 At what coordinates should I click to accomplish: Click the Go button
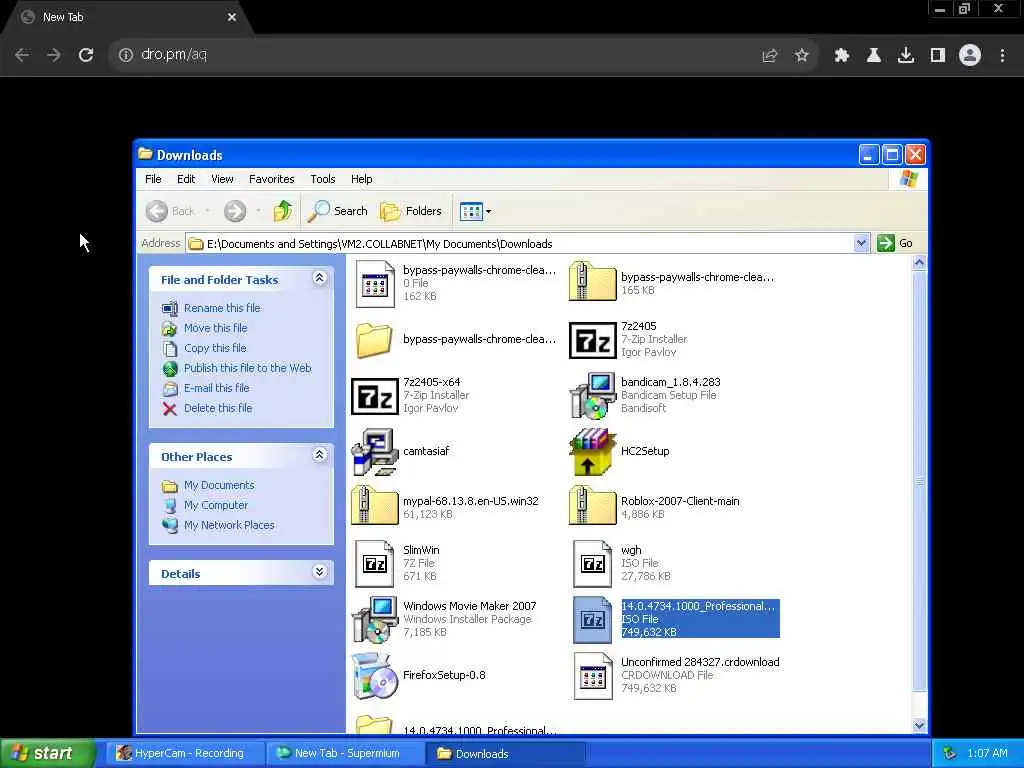tap(895, 243)
